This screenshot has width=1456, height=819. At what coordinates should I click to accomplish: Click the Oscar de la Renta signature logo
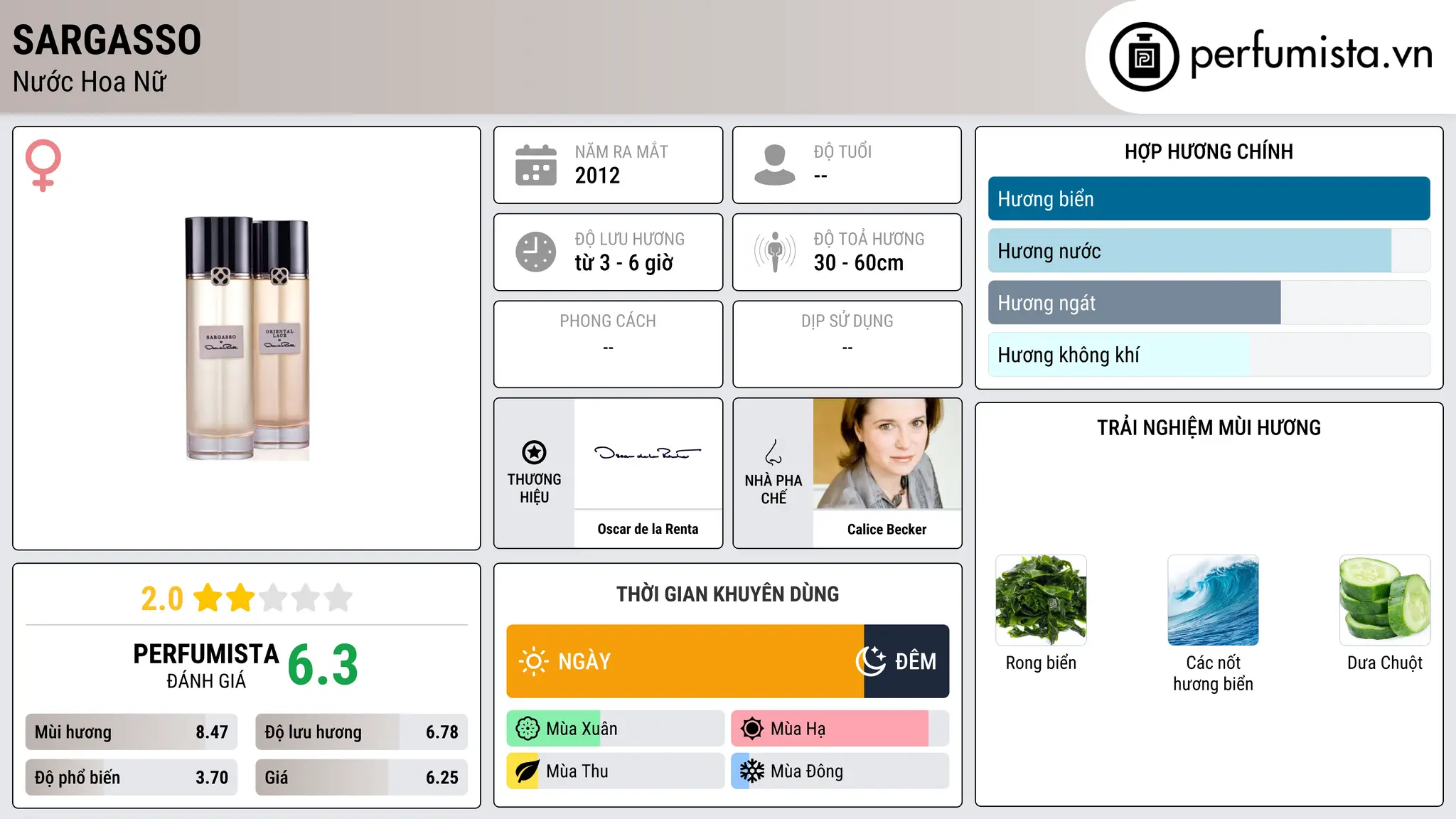pos(648,453)
